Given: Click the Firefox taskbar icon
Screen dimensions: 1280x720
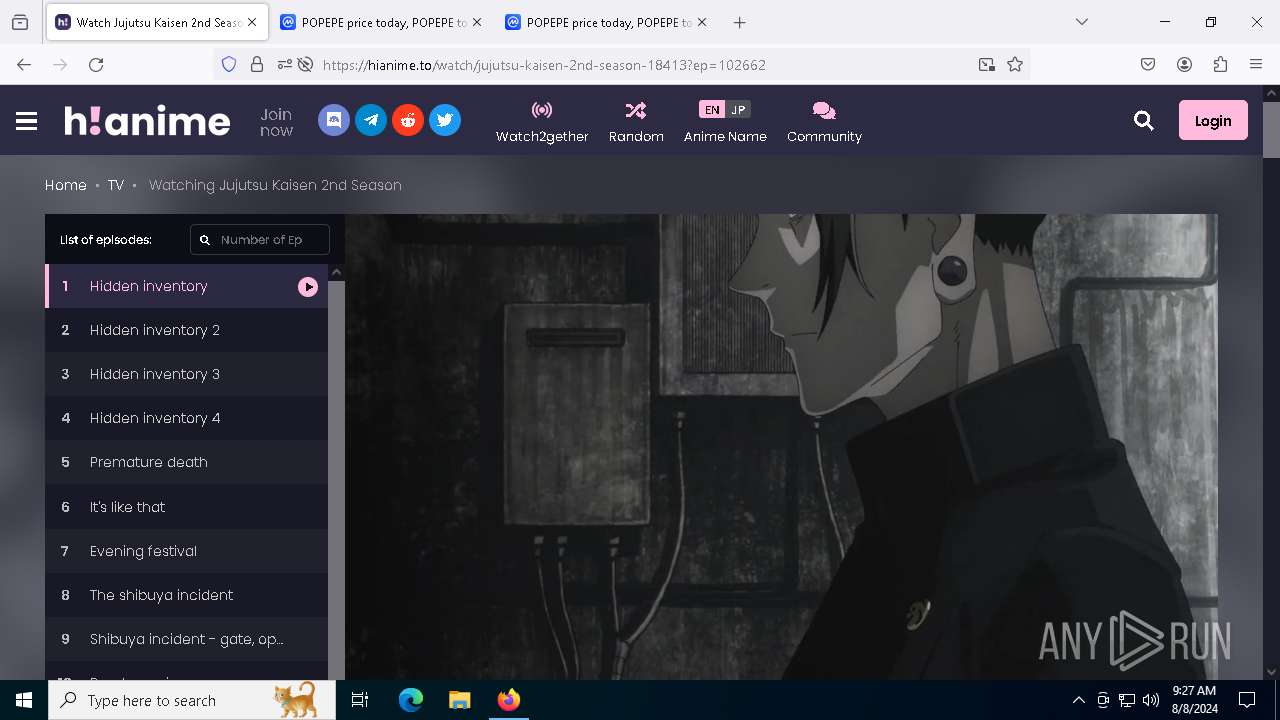Looking at the screenshot, I should click(508, 700).
